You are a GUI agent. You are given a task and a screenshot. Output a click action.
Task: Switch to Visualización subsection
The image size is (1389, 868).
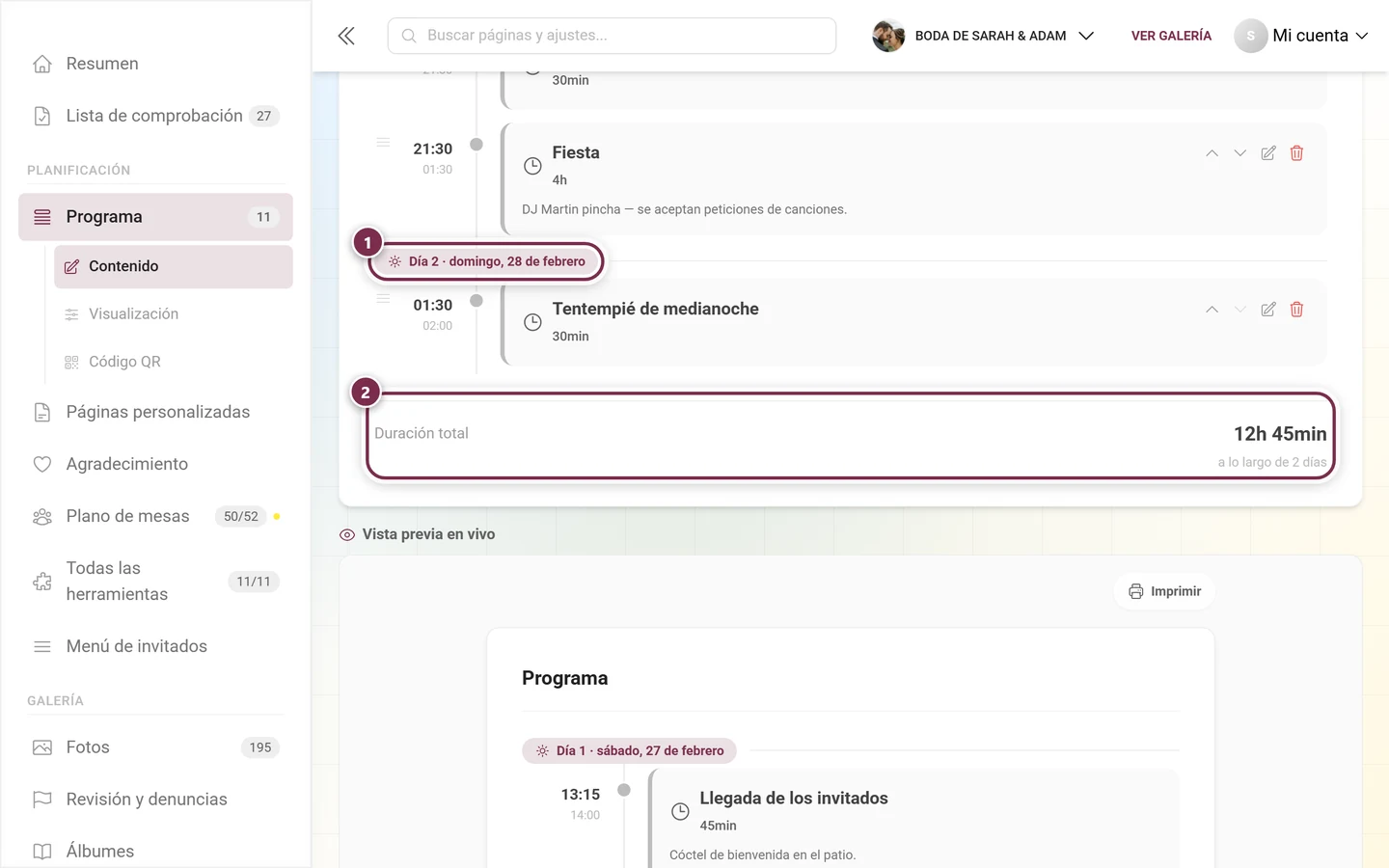(174, 314)
